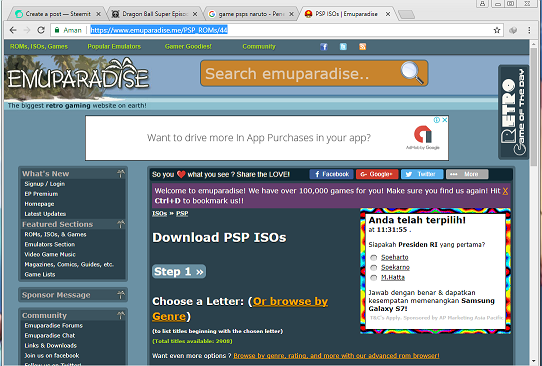The width and height of the screenshot is (542, 366).
Task: Open the Signup / Login link
Action: click(x=45, y=184)
